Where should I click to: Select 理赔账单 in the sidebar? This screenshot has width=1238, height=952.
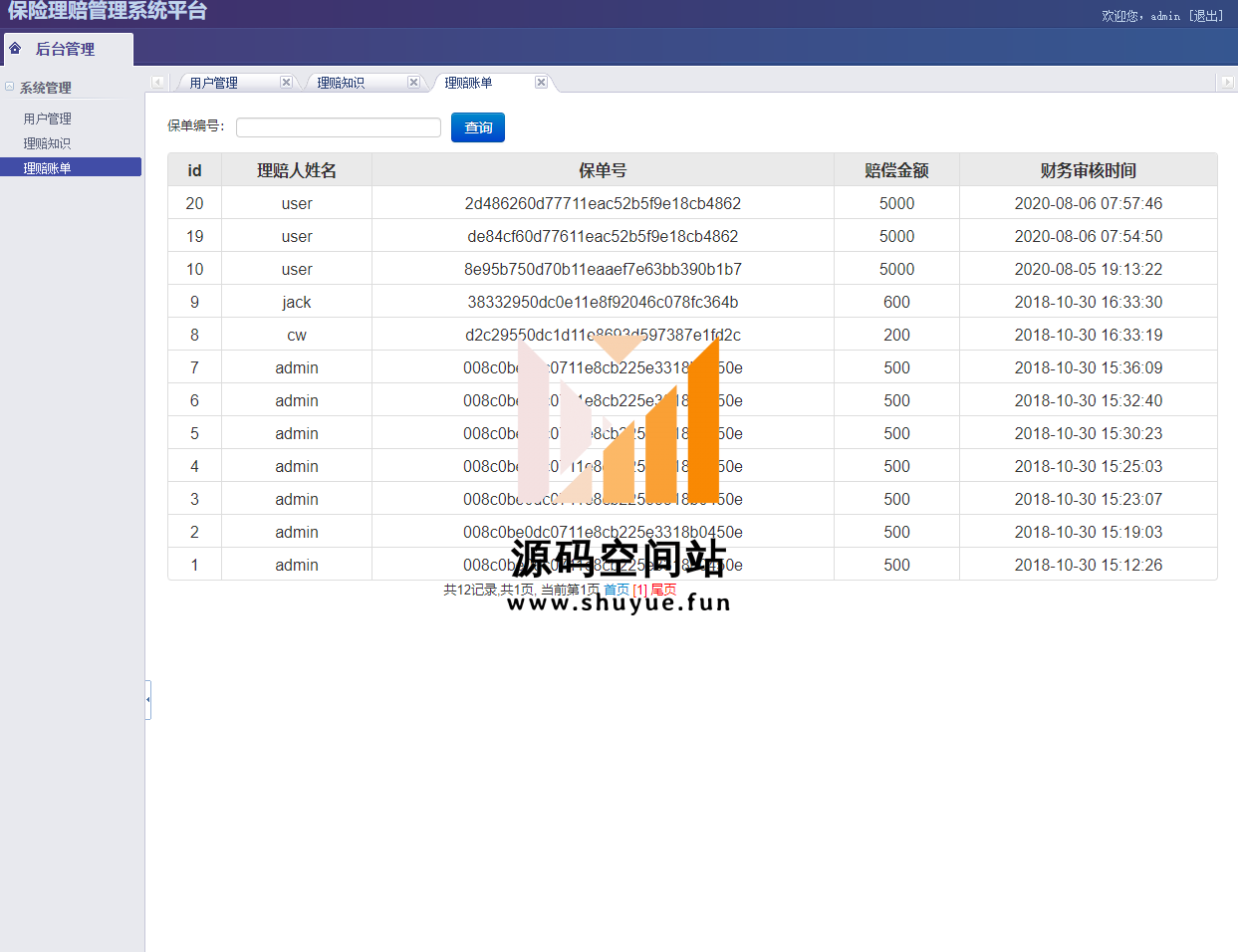coord(71,167)
